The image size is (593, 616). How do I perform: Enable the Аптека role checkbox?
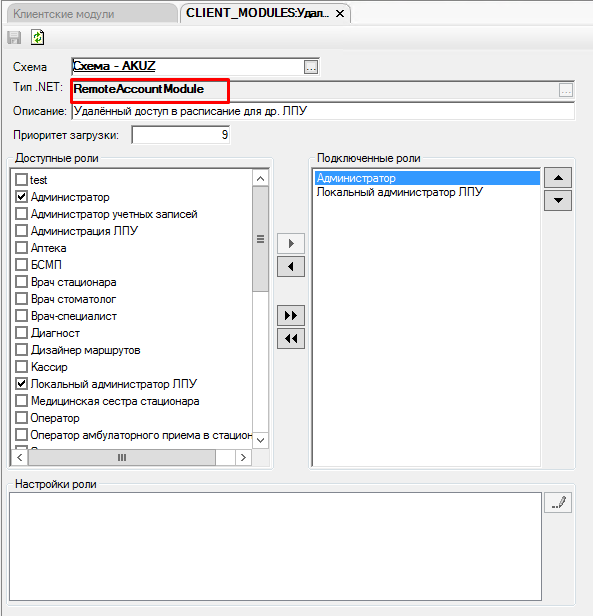click(x=21, y=248)
